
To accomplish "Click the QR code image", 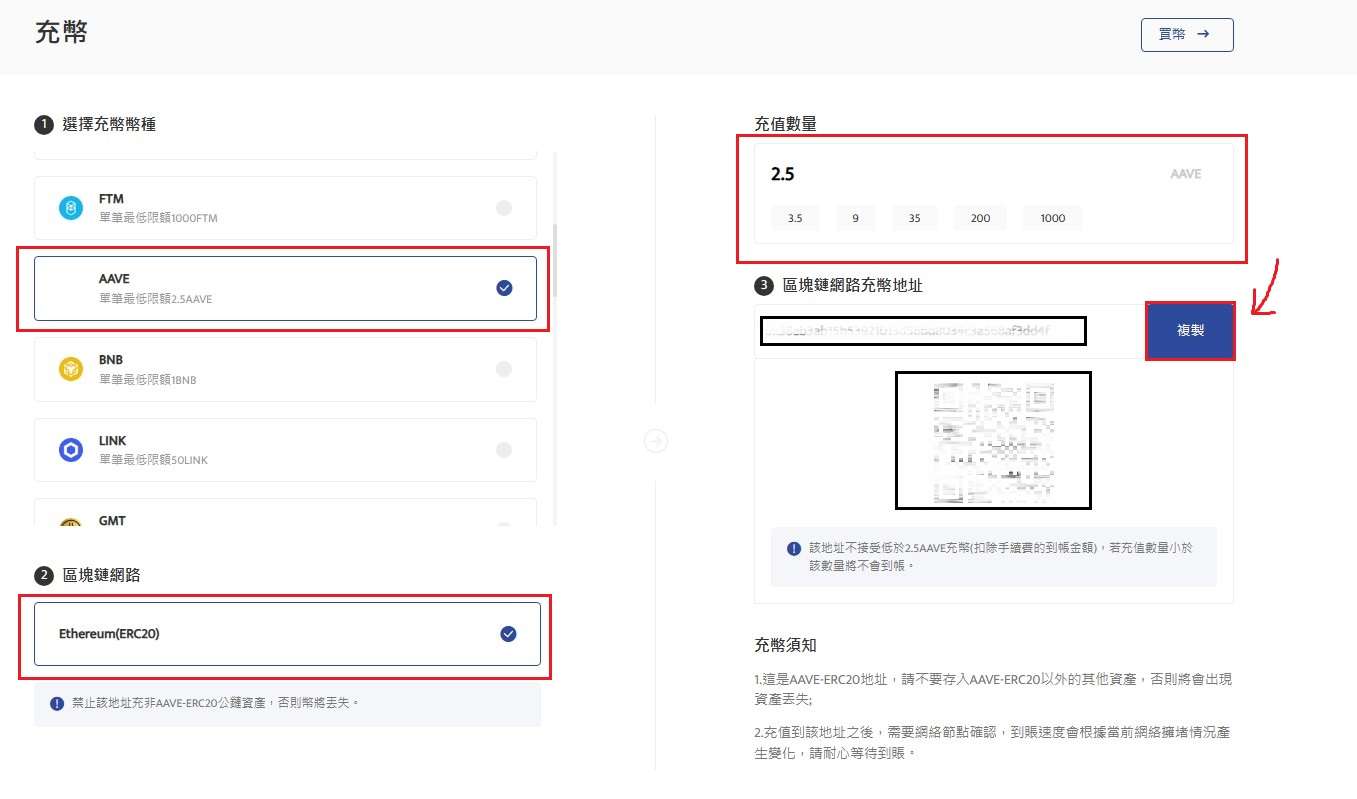I will [x=992, y=440].
